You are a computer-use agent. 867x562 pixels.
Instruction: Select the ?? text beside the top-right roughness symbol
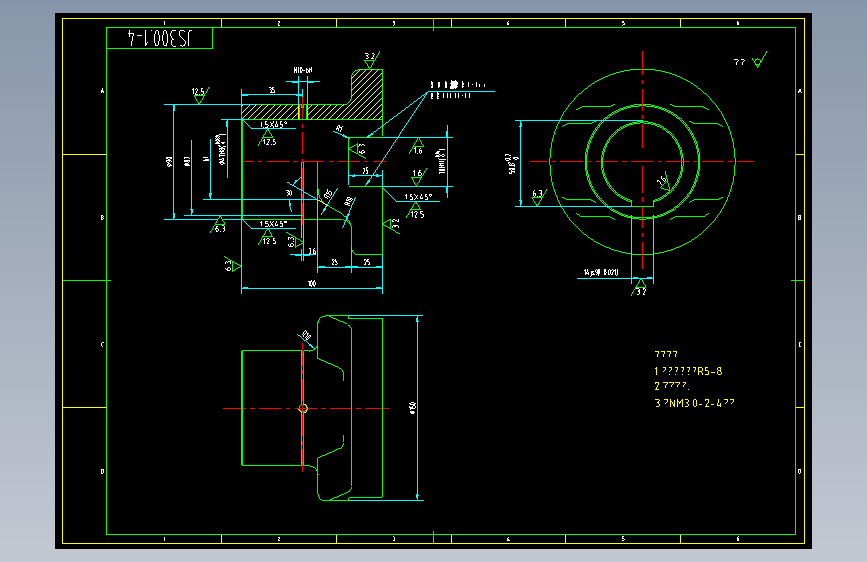tap(739, 62)
